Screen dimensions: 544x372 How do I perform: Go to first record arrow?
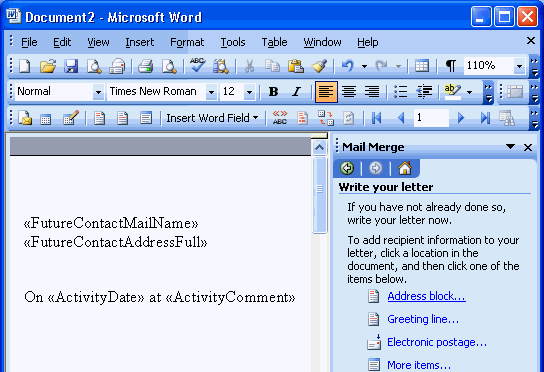pyautogui.click(x=376, y=118)
